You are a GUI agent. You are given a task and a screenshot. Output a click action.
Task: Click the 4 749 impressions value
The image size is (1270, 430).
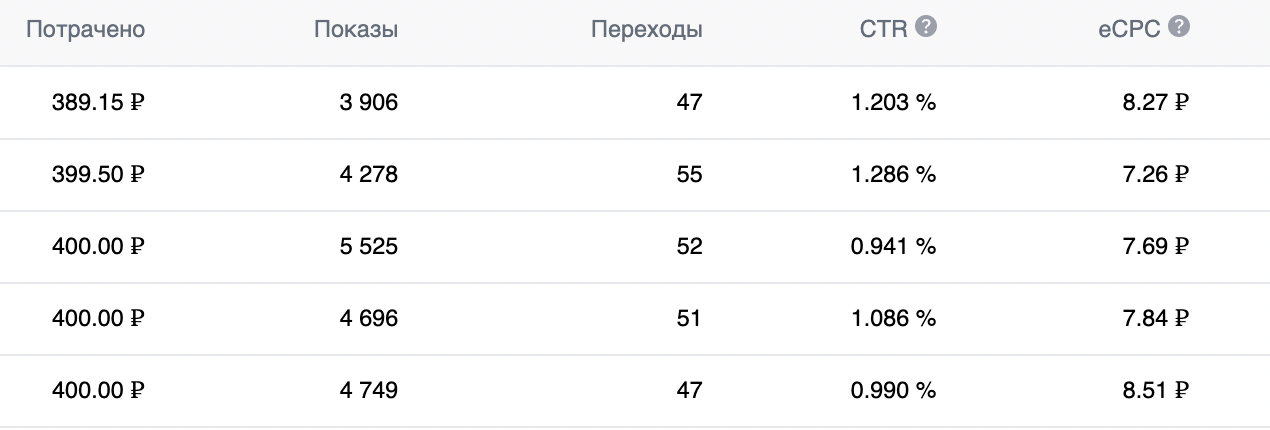coord(370,390)
